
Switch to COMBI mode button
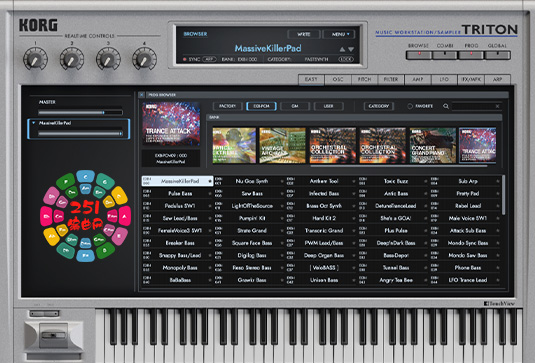[445, 55]
